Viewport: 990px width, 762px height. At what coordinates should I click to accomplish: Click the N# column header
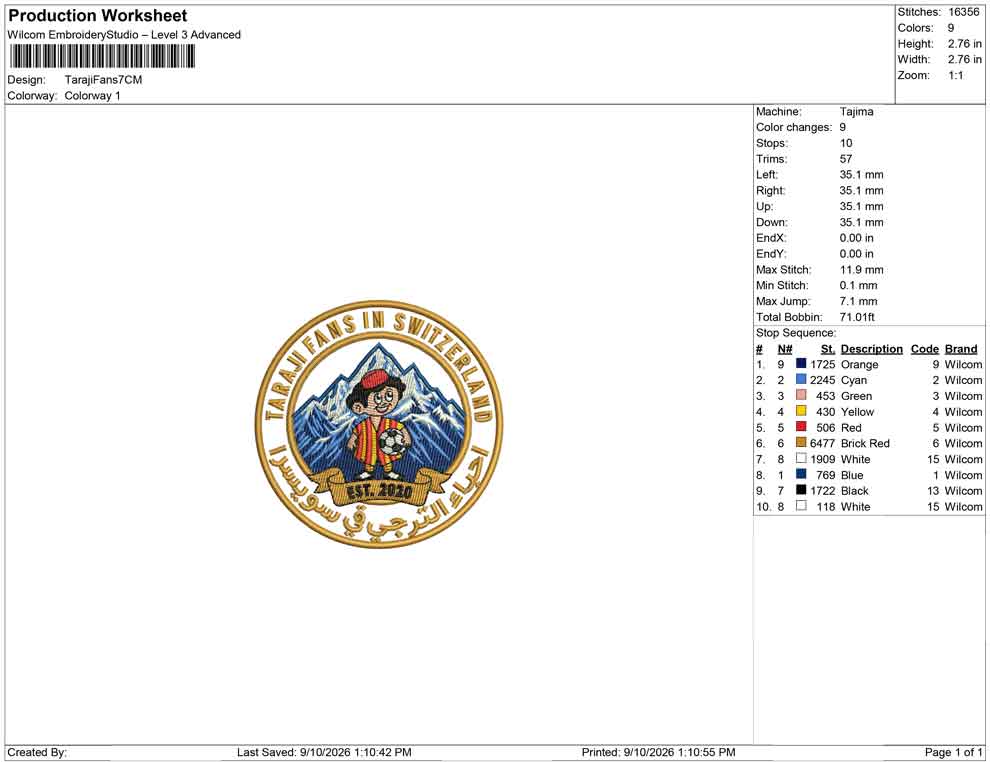[x=785, y=349]
